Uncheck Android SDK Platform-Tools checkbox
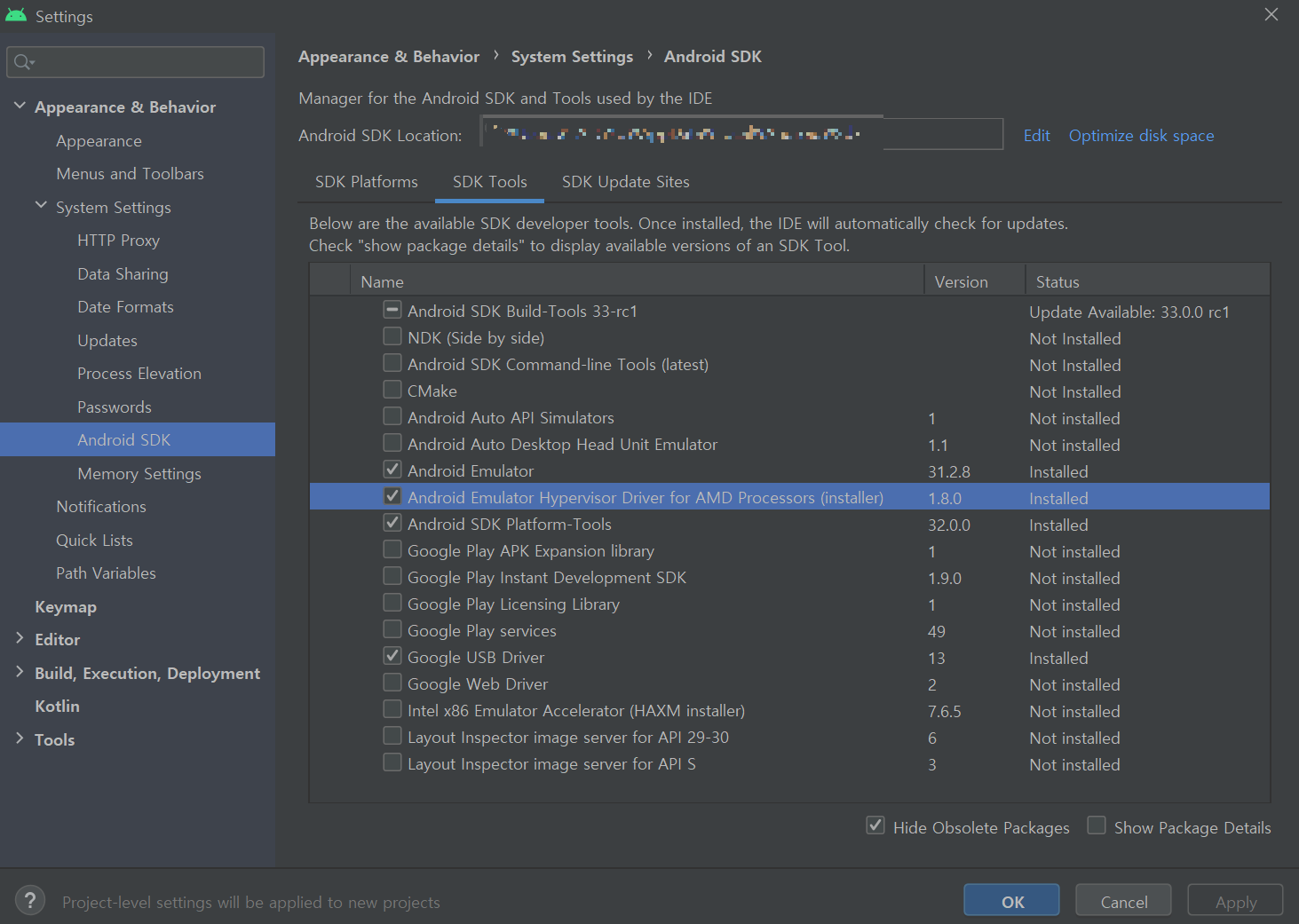This screenshot has height=924, width=1299. 392,523
